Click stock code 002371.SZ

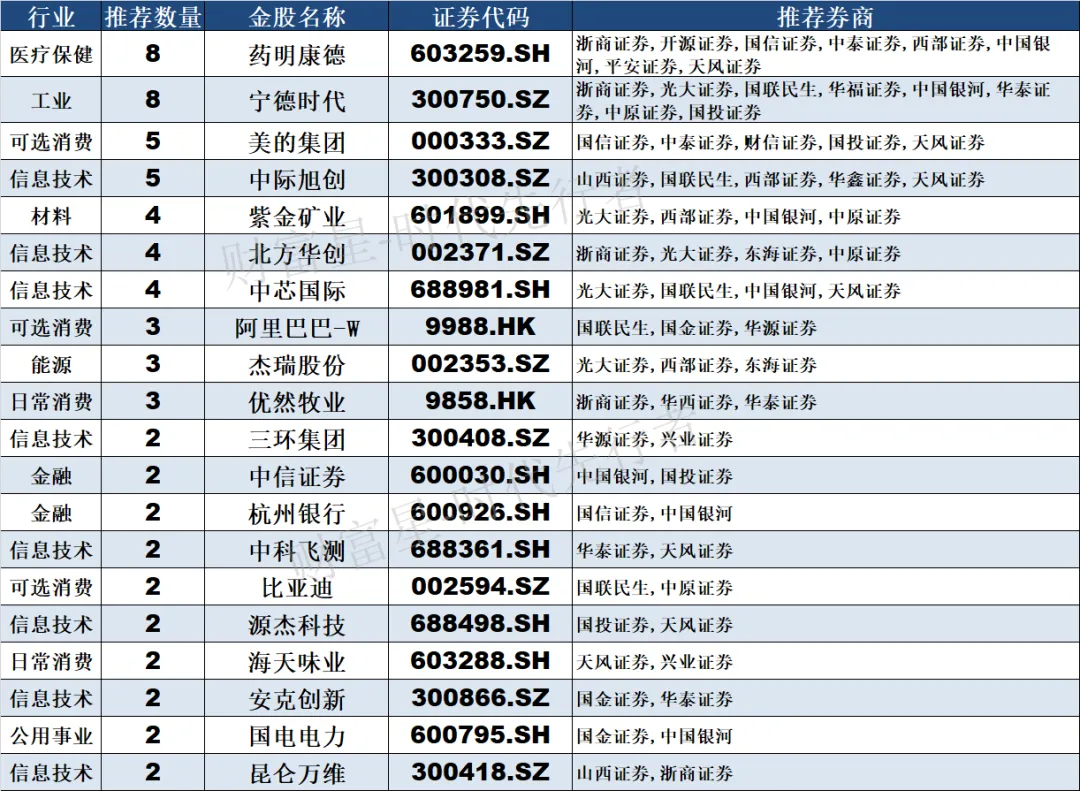coord(480,254)
